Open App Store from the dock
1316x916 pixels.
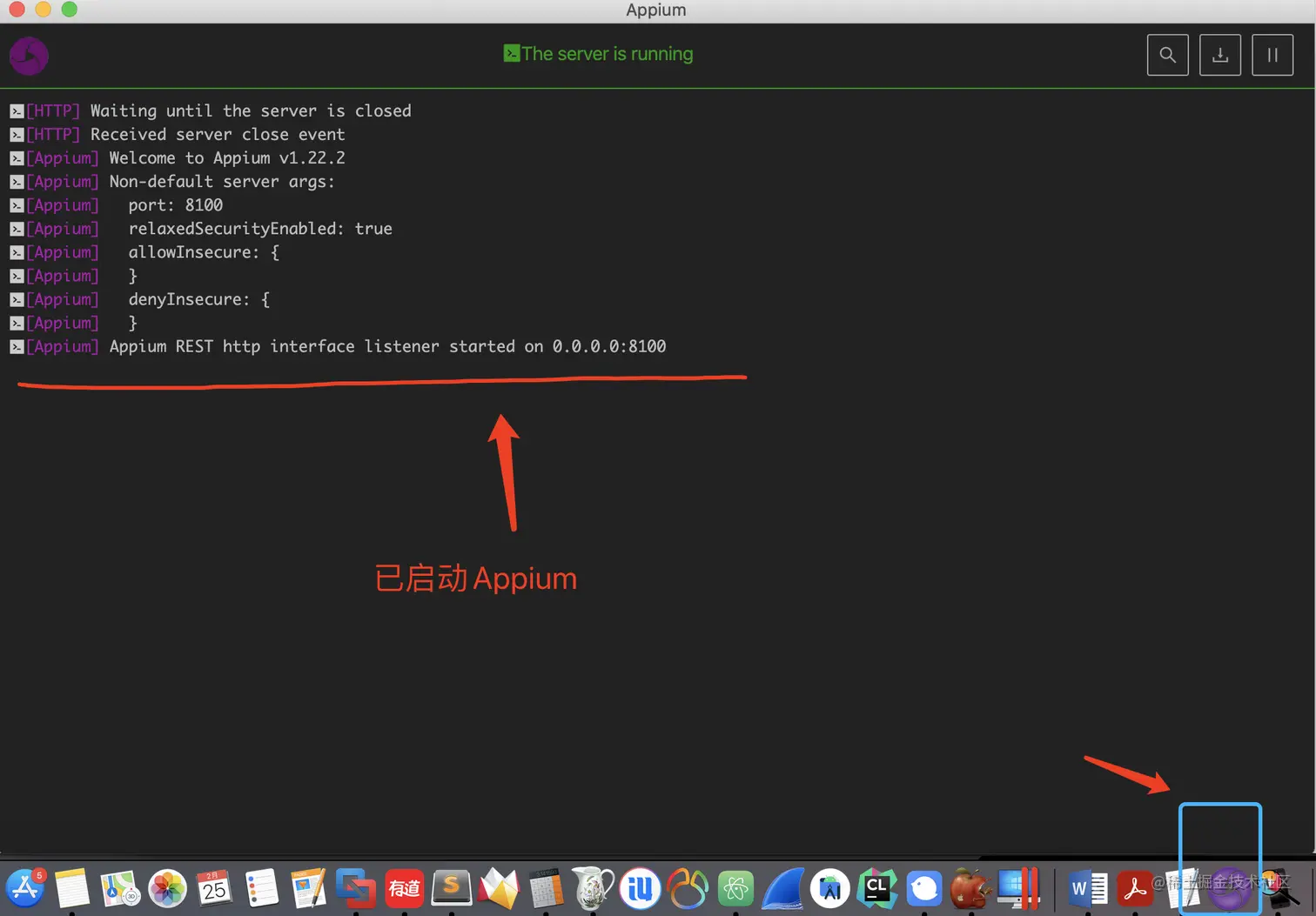(x=25, y=888)
